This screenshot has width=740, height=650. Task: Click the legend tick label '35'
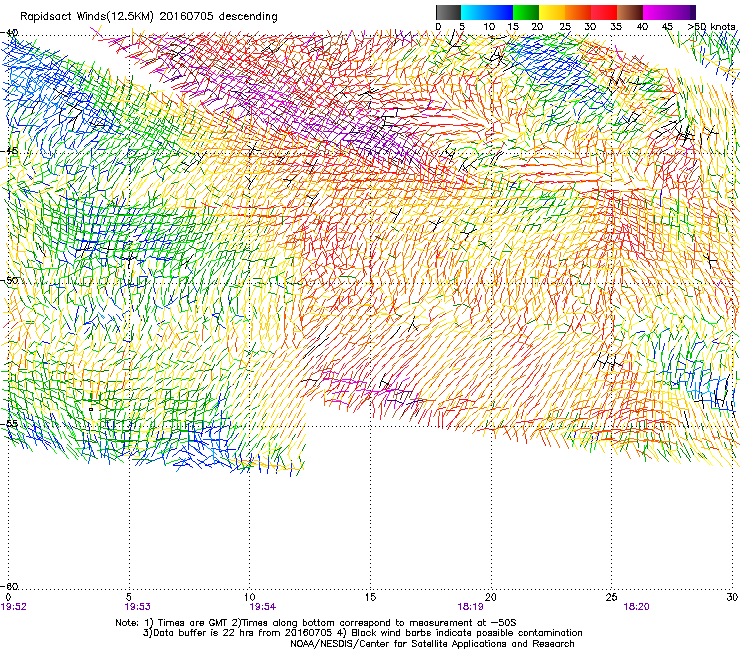616,26
